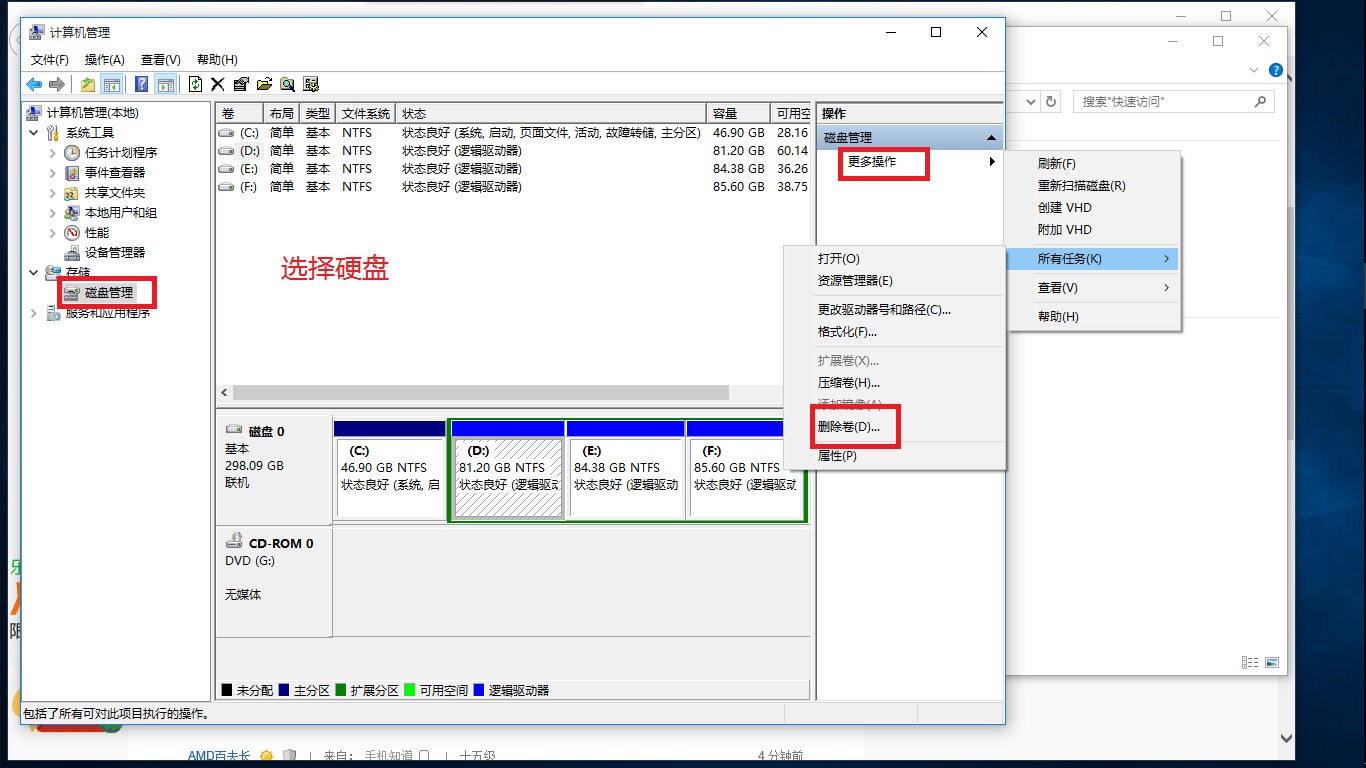
Task: Click the settings list toolbar icon
Action: 311,85
